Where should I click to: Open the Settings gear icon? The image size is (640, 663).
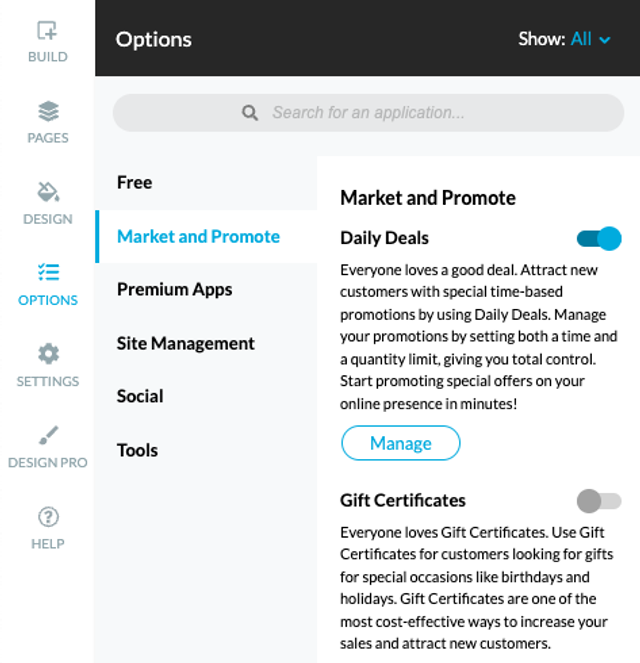coord(48,353)
